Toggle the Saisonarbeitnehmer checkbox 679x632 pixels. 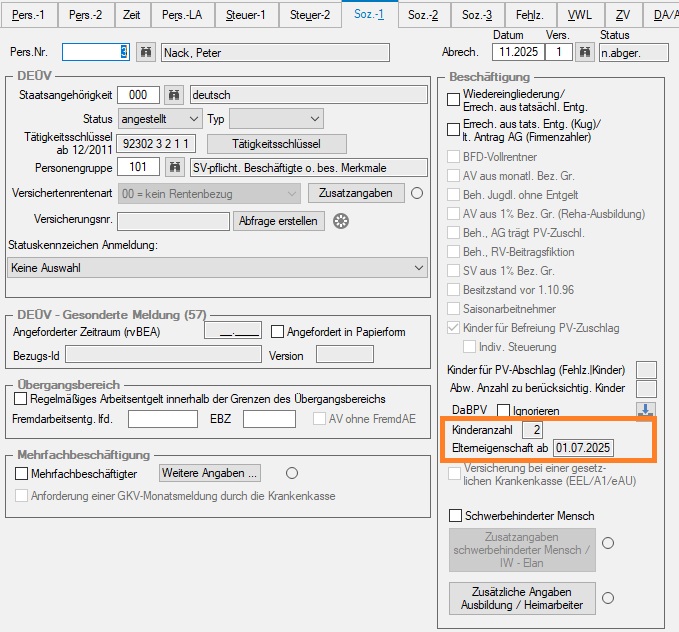[453, 309]
